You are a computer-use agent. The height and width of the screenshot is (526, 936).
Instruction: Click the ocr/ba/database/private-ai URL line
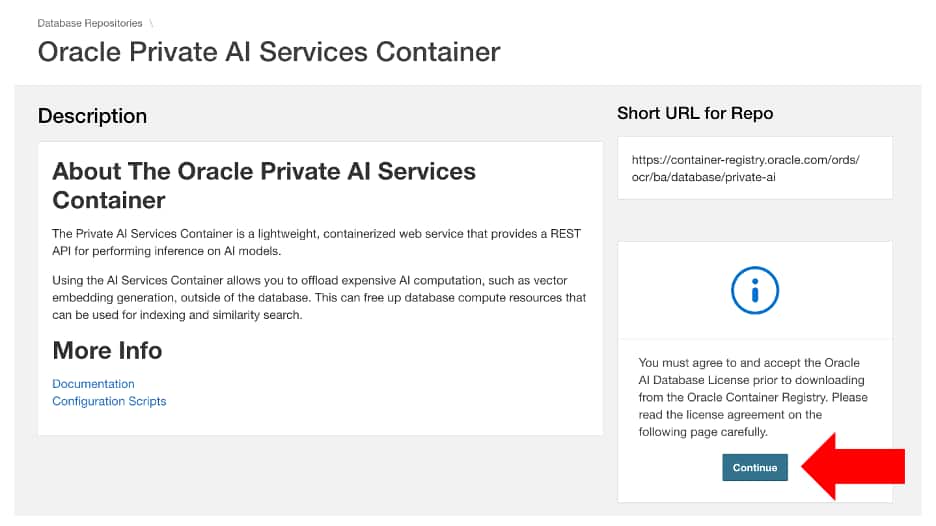pyautogui.click(x=704, y=177)
